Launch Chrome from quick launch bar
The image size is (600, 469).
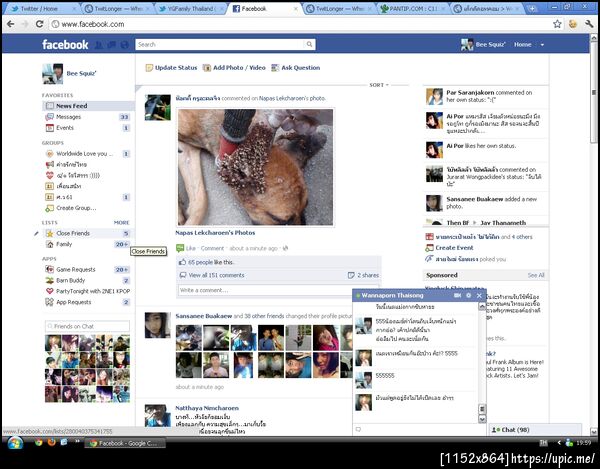(39, 443)
